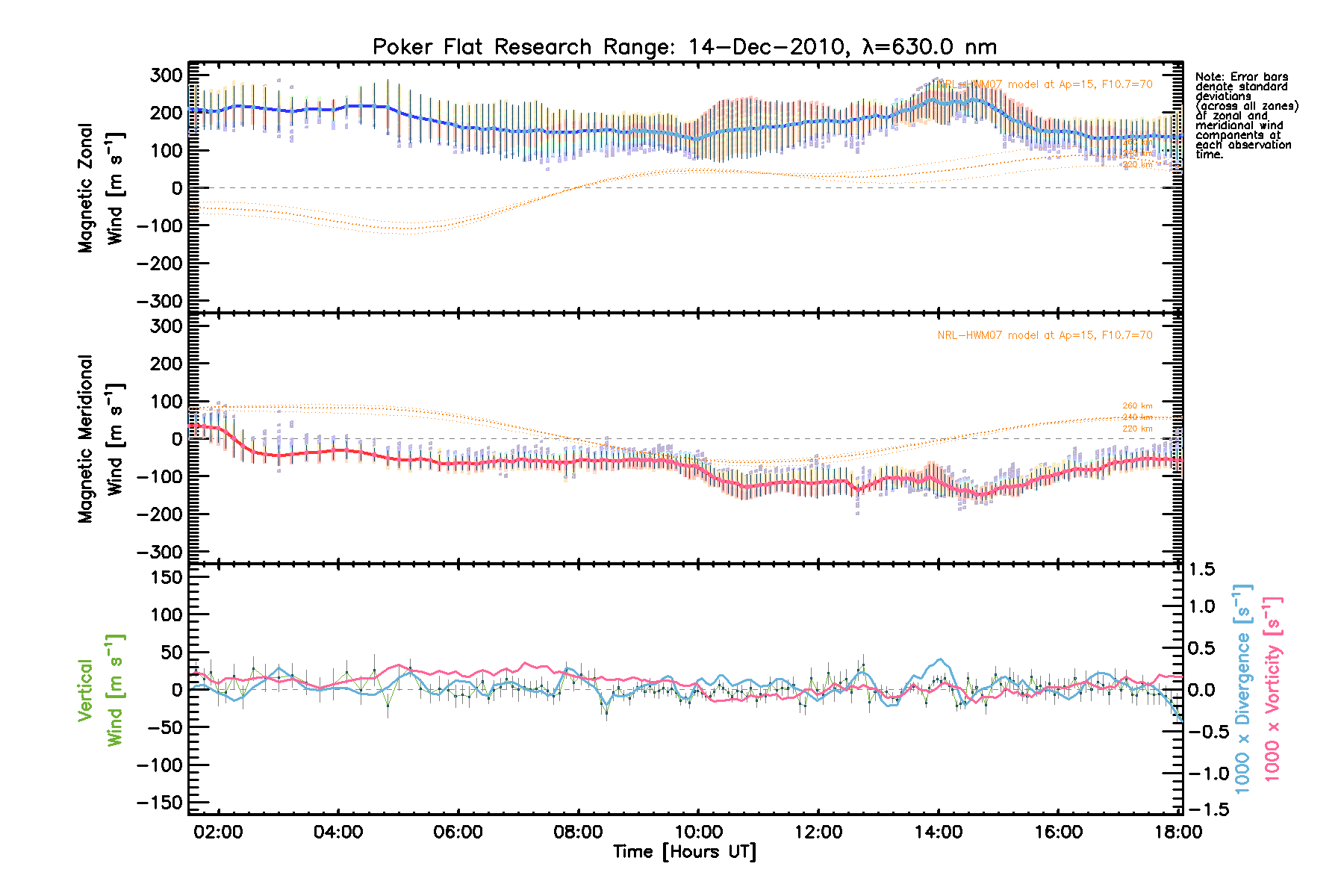Click the 1.5 tick on right axis
The height and width of the screenshot is (896, 1344).
pos(1201,570)
